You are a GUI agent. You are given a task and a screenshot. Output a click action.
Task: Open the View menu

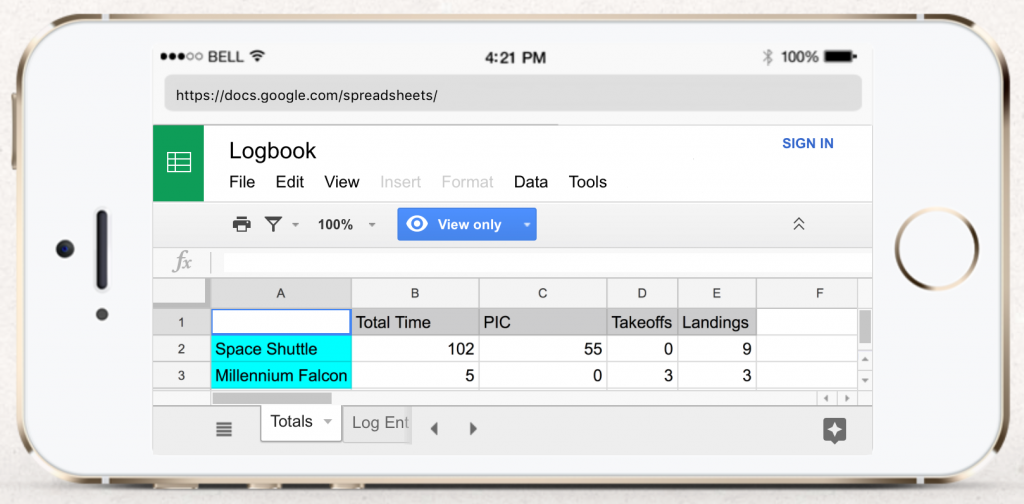[x=342, y=182]
